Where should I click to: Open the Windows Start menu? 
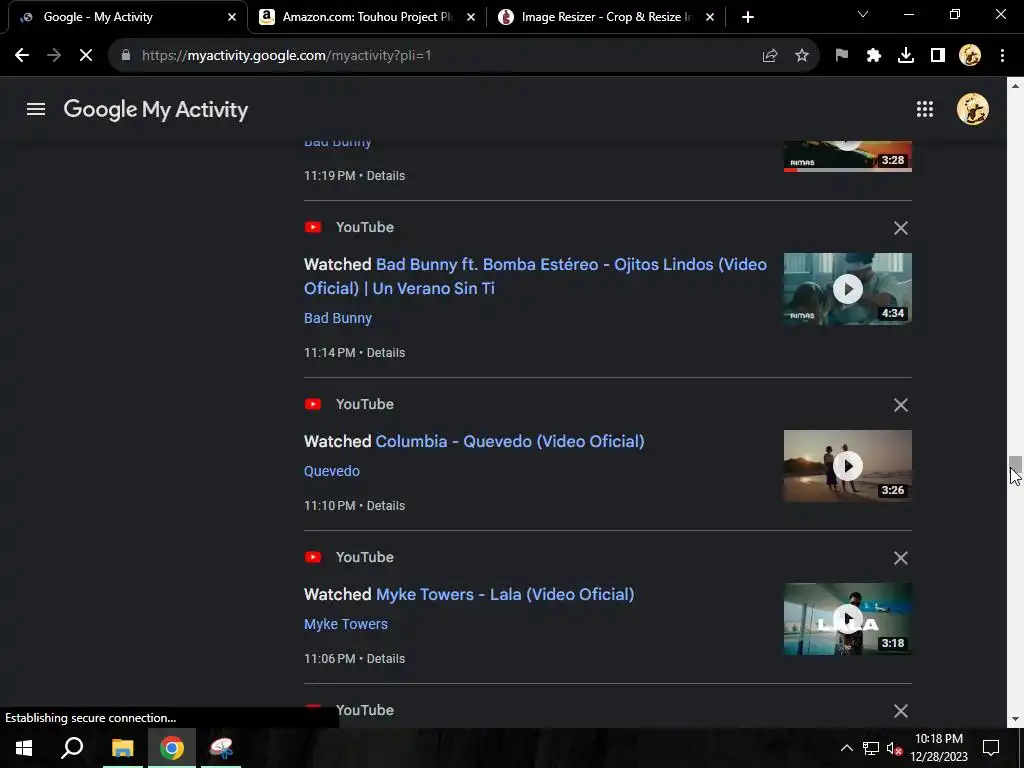pyautogui.click(x=24, y=748)
